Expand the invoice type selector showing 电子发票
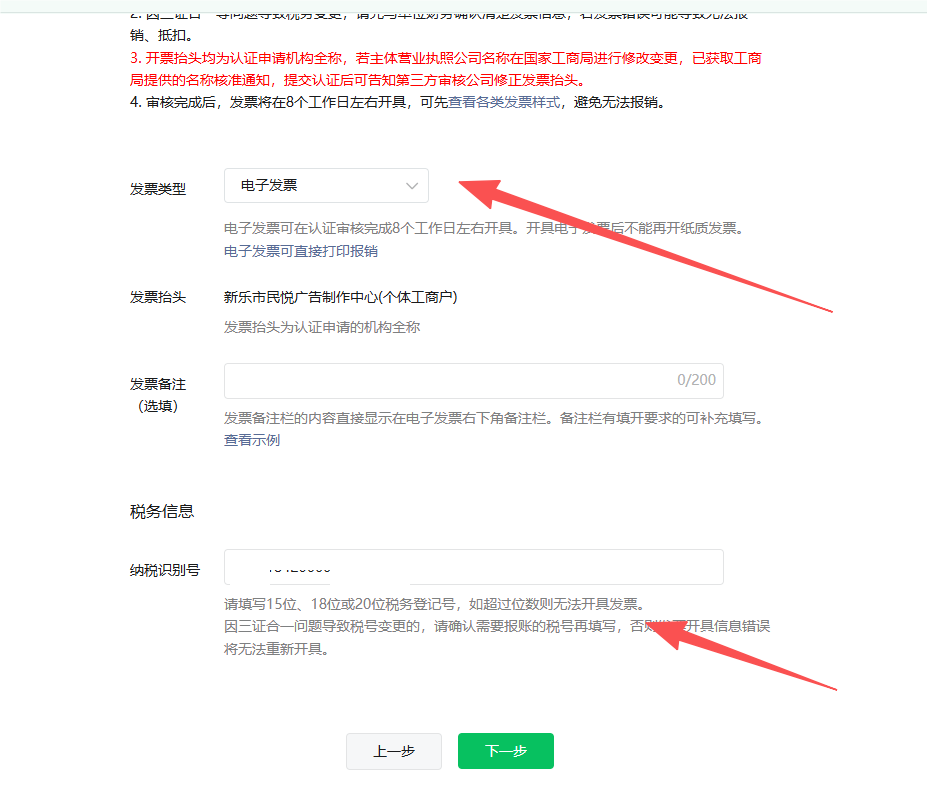Screen dimensions: 927x798 pyautogui.click(x=326, y=185)
